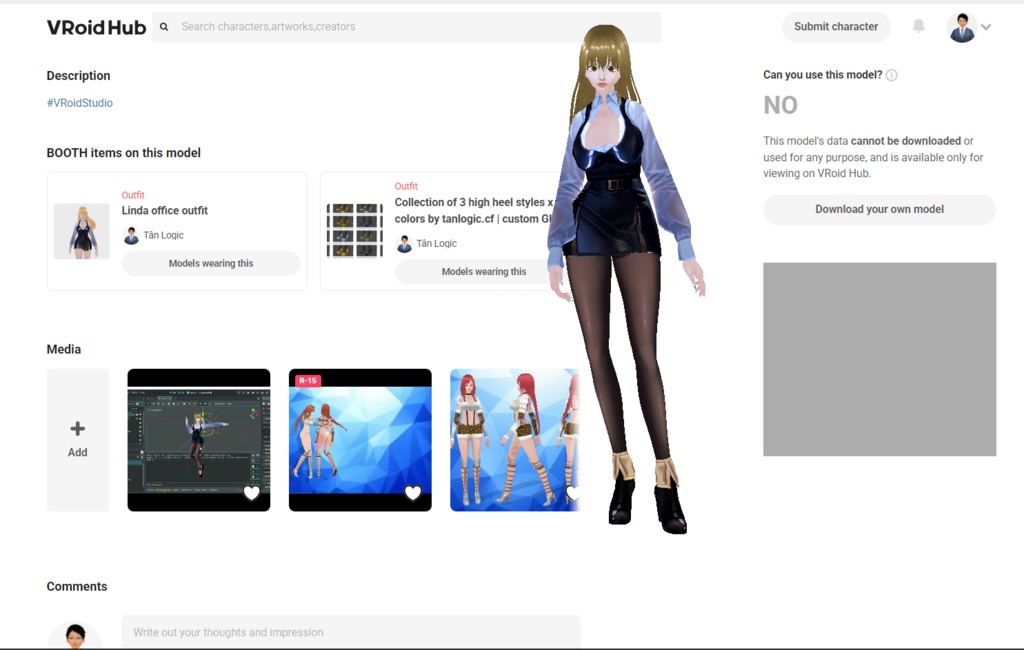Open the R-15 labeled media thumbnail
This screenshot has height=650, width=1024.
pos(360,440)
